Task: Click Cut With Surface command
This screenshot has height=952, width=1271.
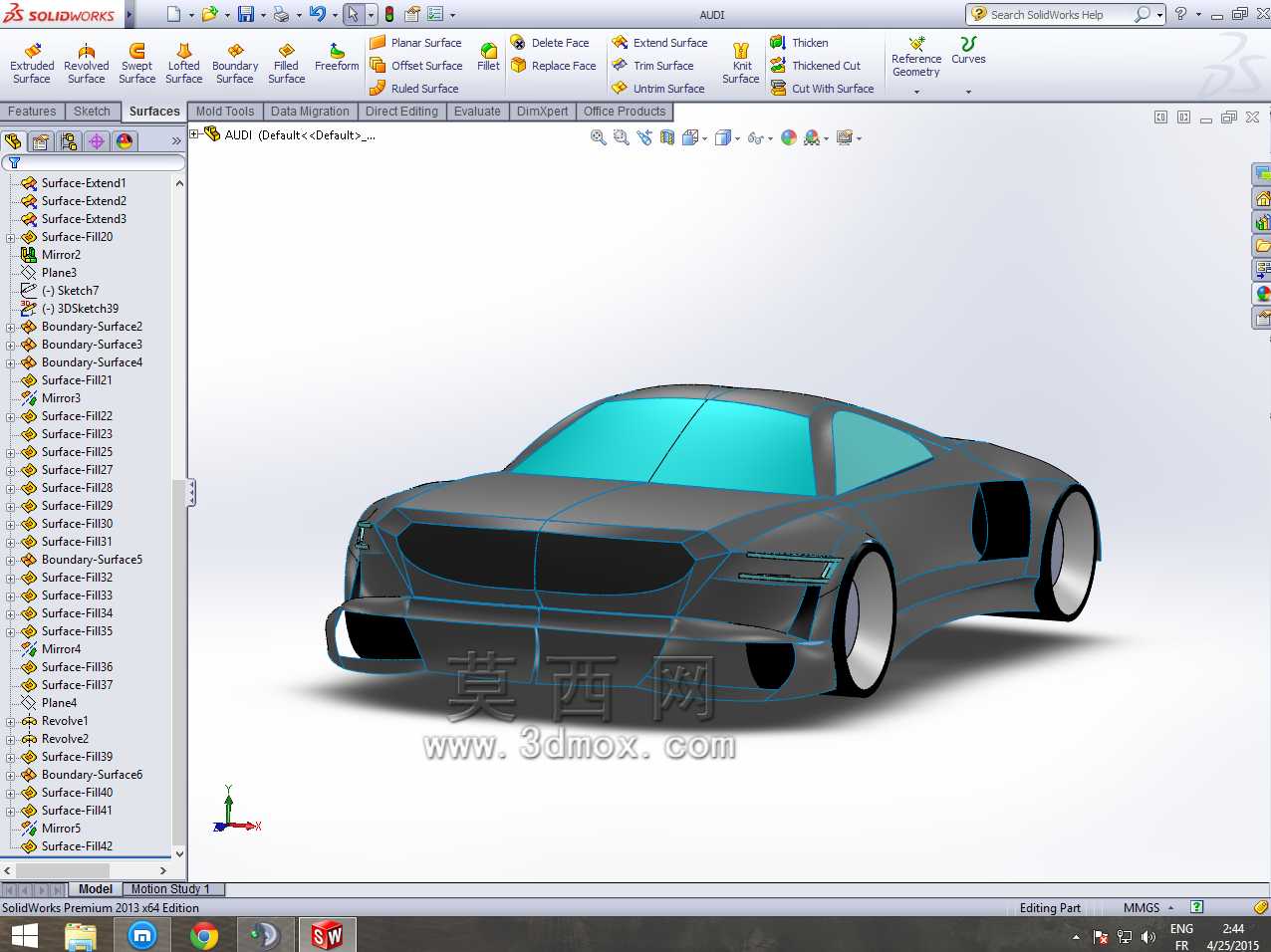Action: click(822, 89)
